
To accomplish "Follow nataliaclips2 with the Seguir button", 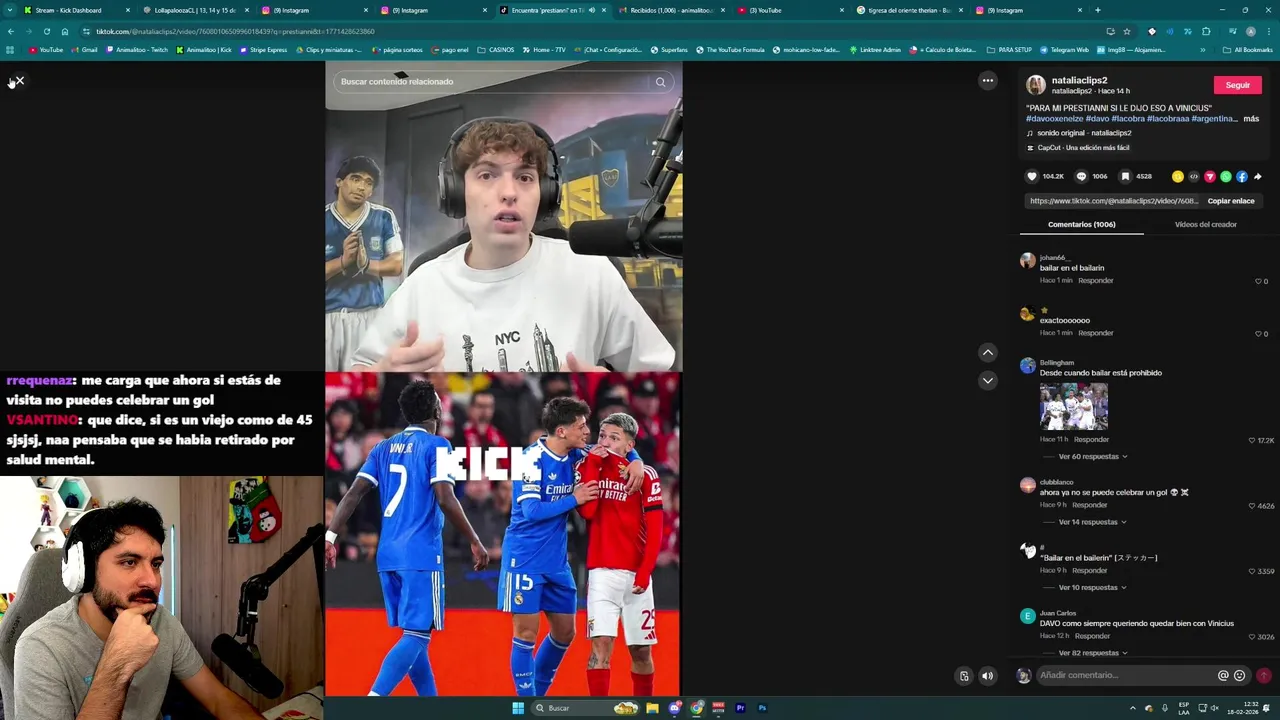I will tap(1237, 85).
